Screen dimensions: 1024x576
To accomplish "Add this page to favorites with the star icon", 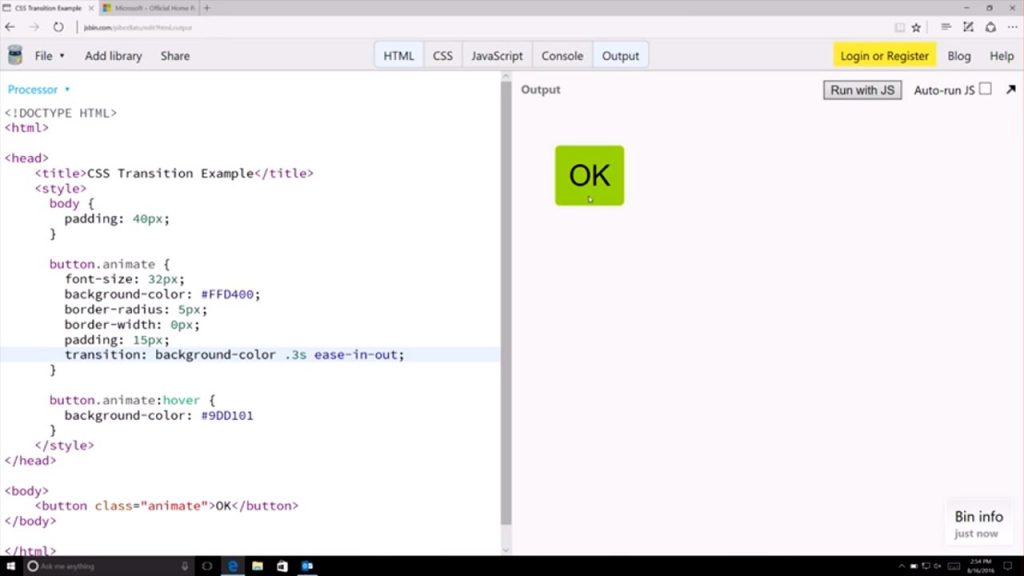I will [x=916, y=27].
